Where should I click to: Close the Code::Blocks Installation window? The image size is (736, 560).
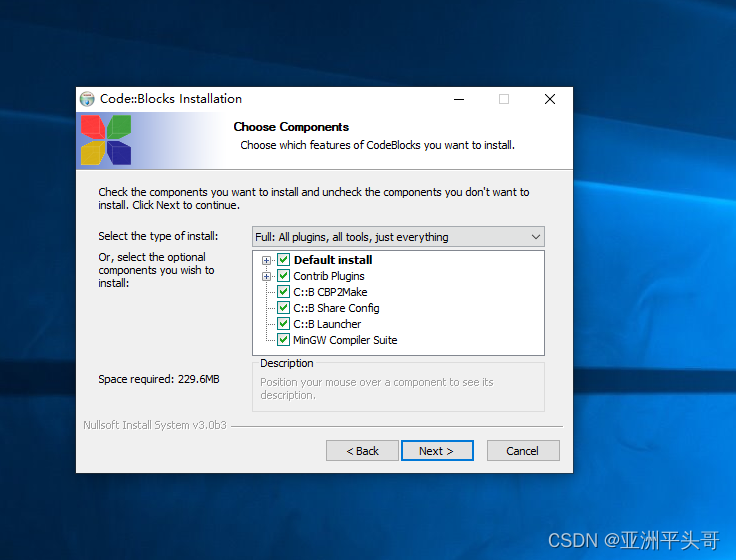(x=550, y=99)
